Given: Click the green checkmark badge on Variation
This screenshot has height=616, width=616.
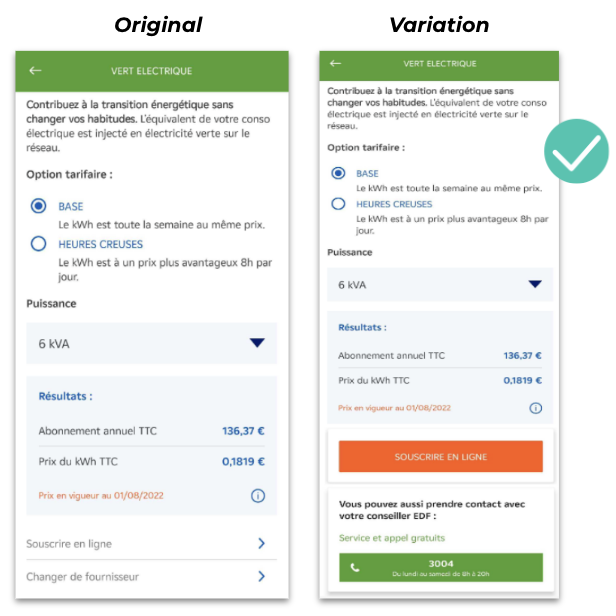Looking at the screenshot, I should coord(576,151).
